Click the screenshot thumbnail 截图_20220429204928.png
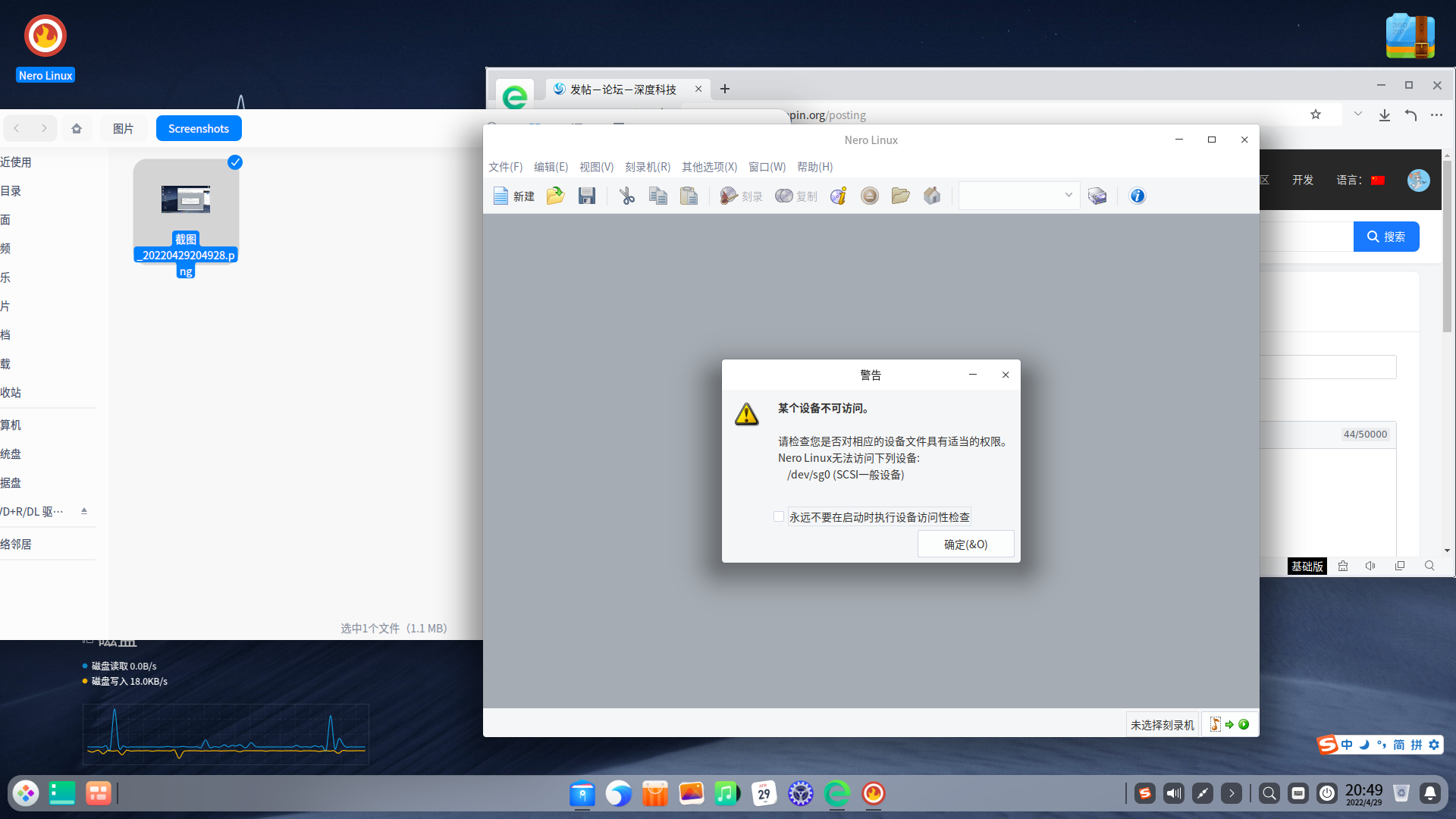This screenshot has width=1456, height=819. click(x=185, y=199)
